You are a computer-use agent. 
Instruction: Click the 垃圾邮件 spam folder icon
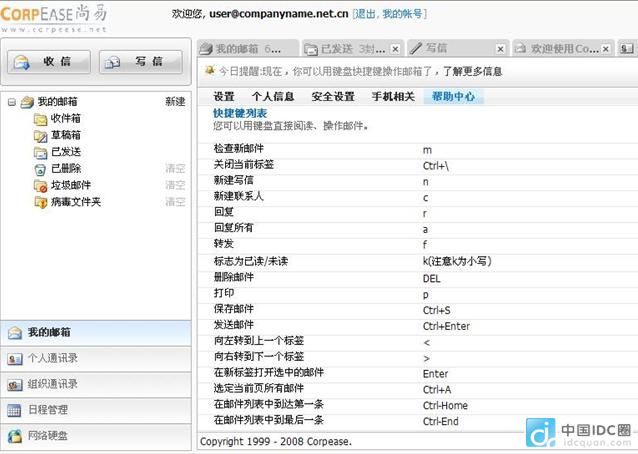coord(41,185)
